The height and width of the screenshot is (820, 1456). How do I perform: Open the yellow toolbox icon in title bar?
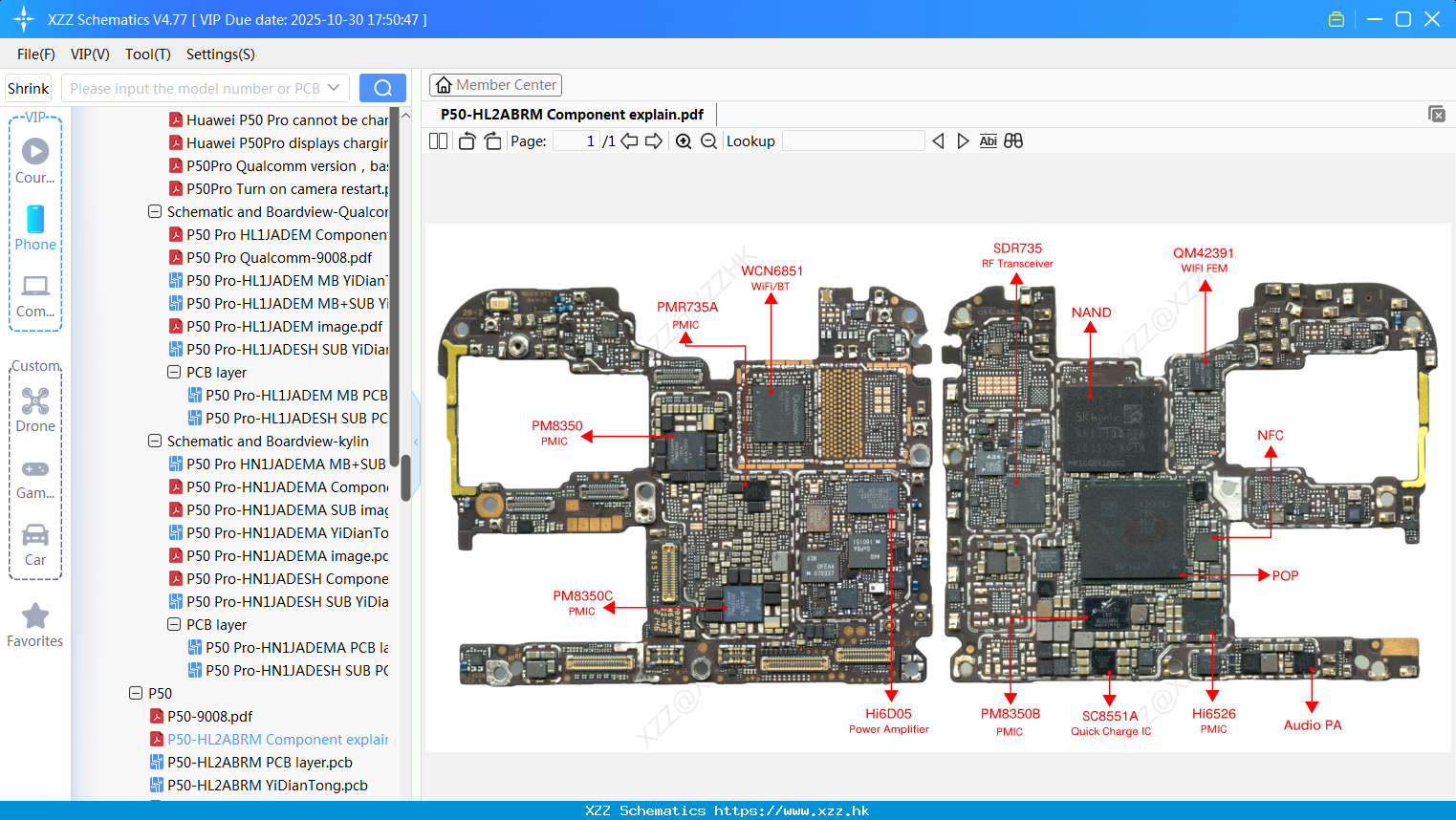pos(1336,19)
